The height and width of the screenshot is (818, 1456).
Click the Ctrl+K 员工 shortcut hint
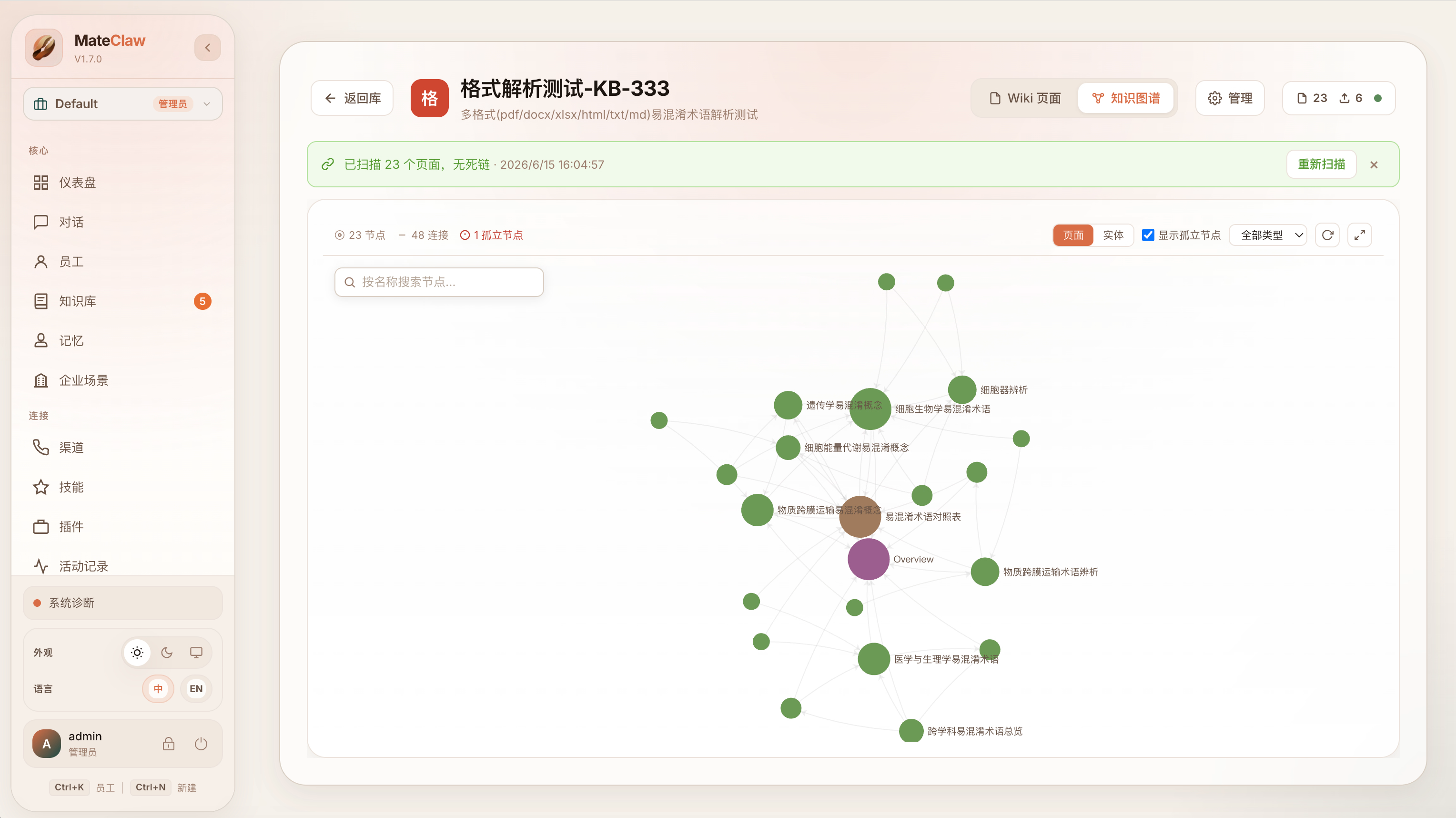[x=83, y=787]
